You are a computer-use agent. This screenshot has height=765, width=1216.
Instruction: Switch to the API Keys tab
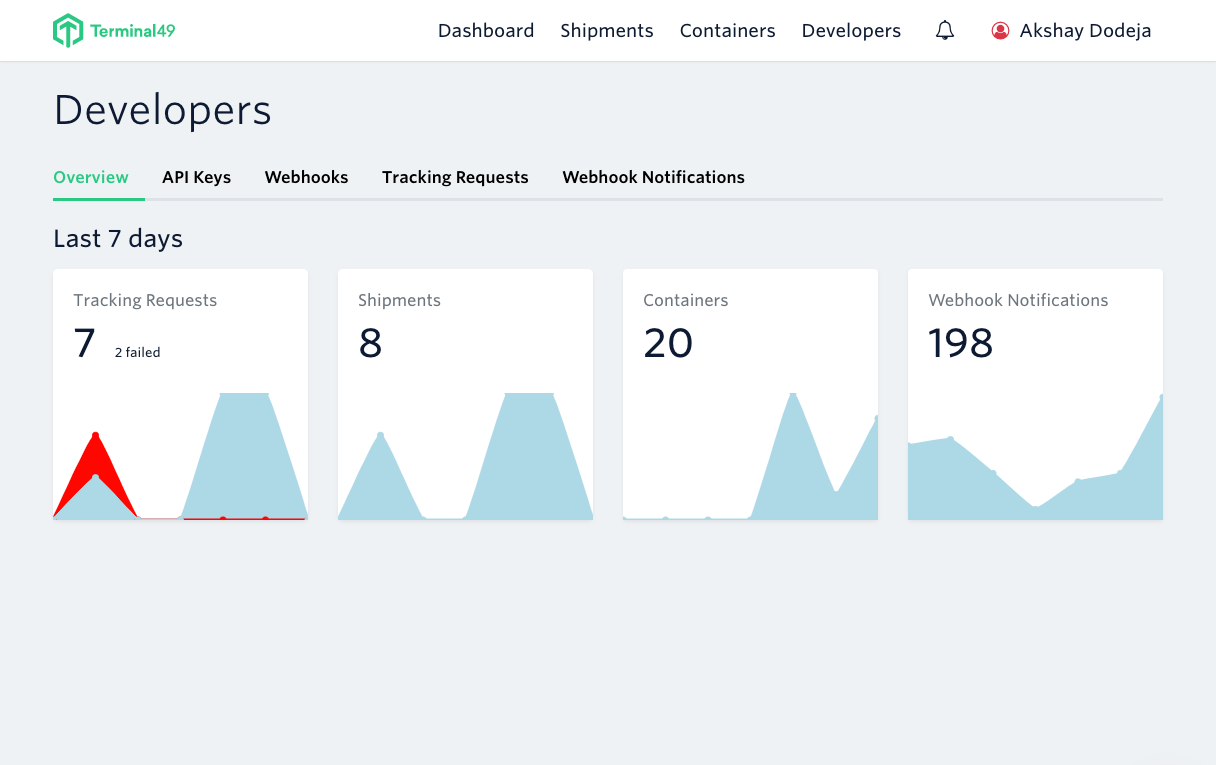coord(196,177)
